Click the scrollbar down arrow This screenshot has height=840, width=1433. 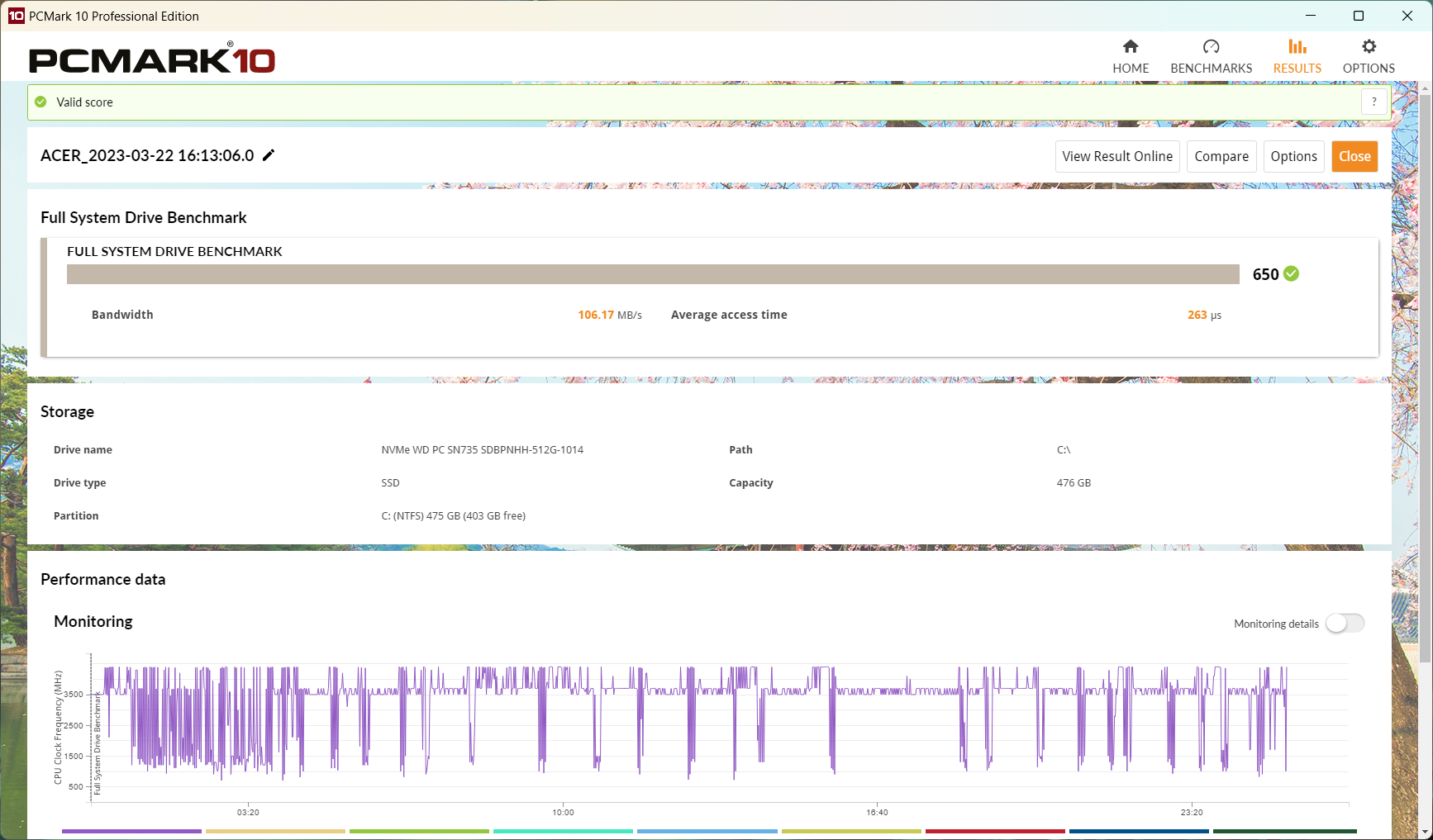point(1426,832)
